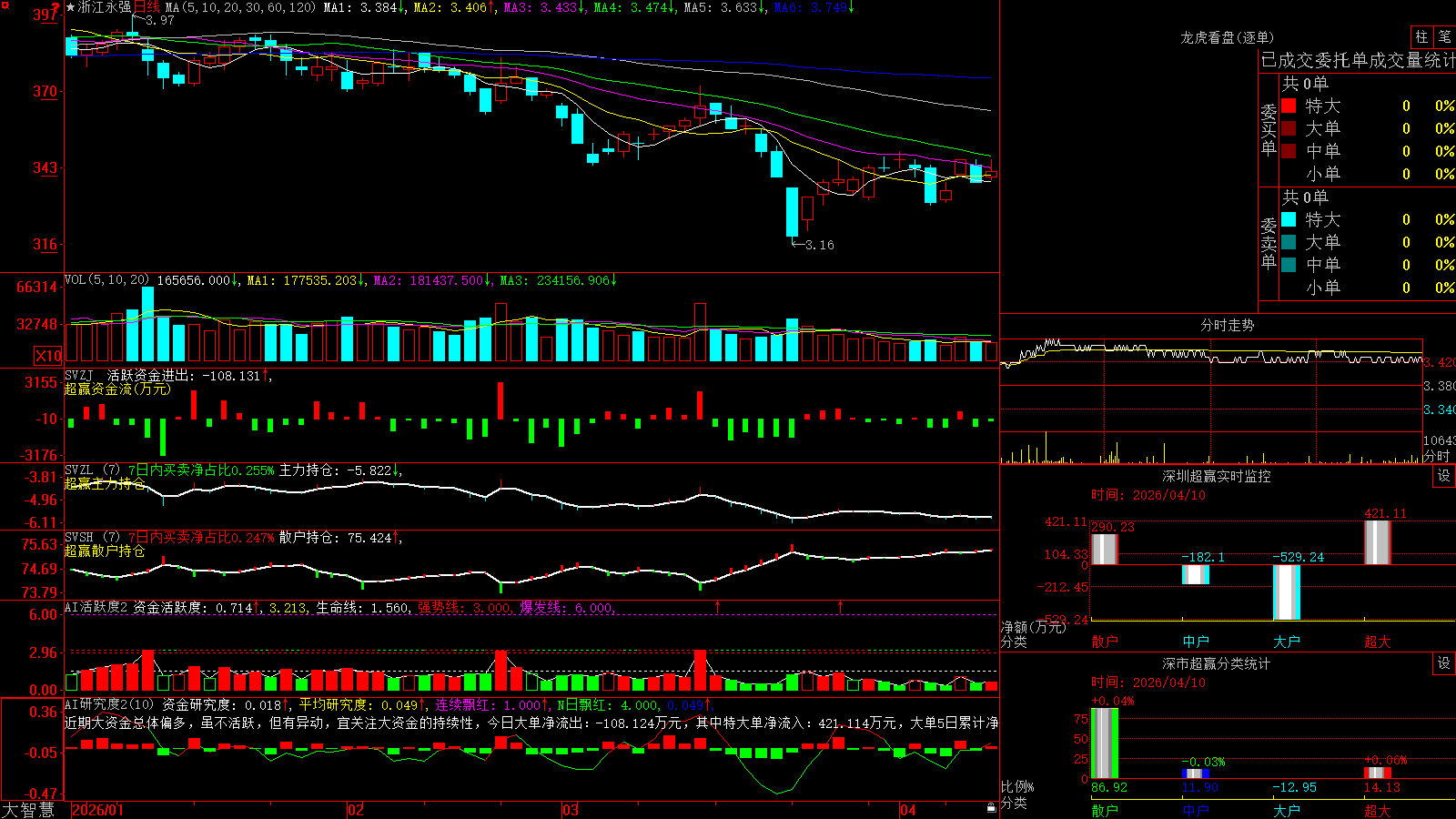The width and height of the screenshot is (1456, 819).
Task: Open 设 settings for 深市超赢分类统计
Action: (1444, 663)
